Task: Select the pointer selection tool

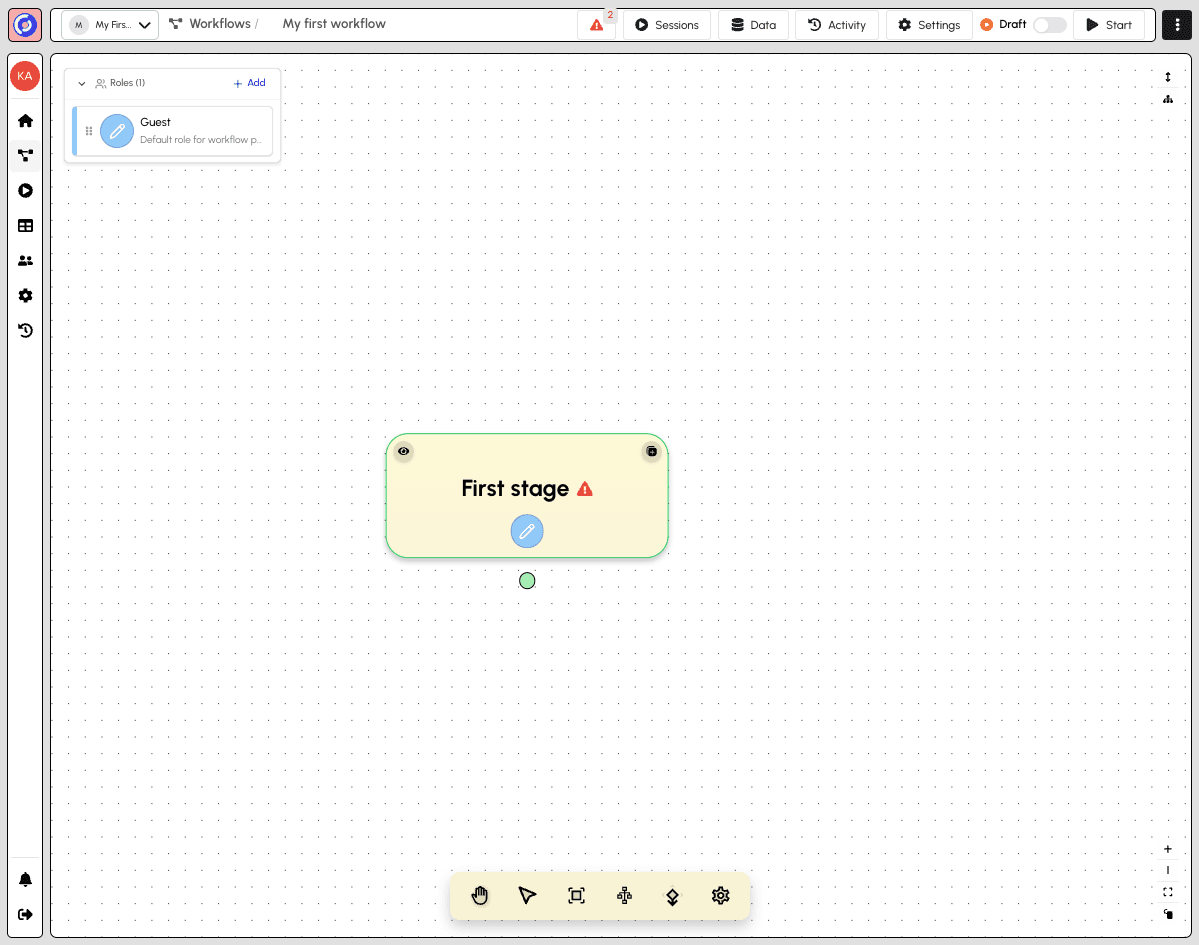Action: (527, 896)
